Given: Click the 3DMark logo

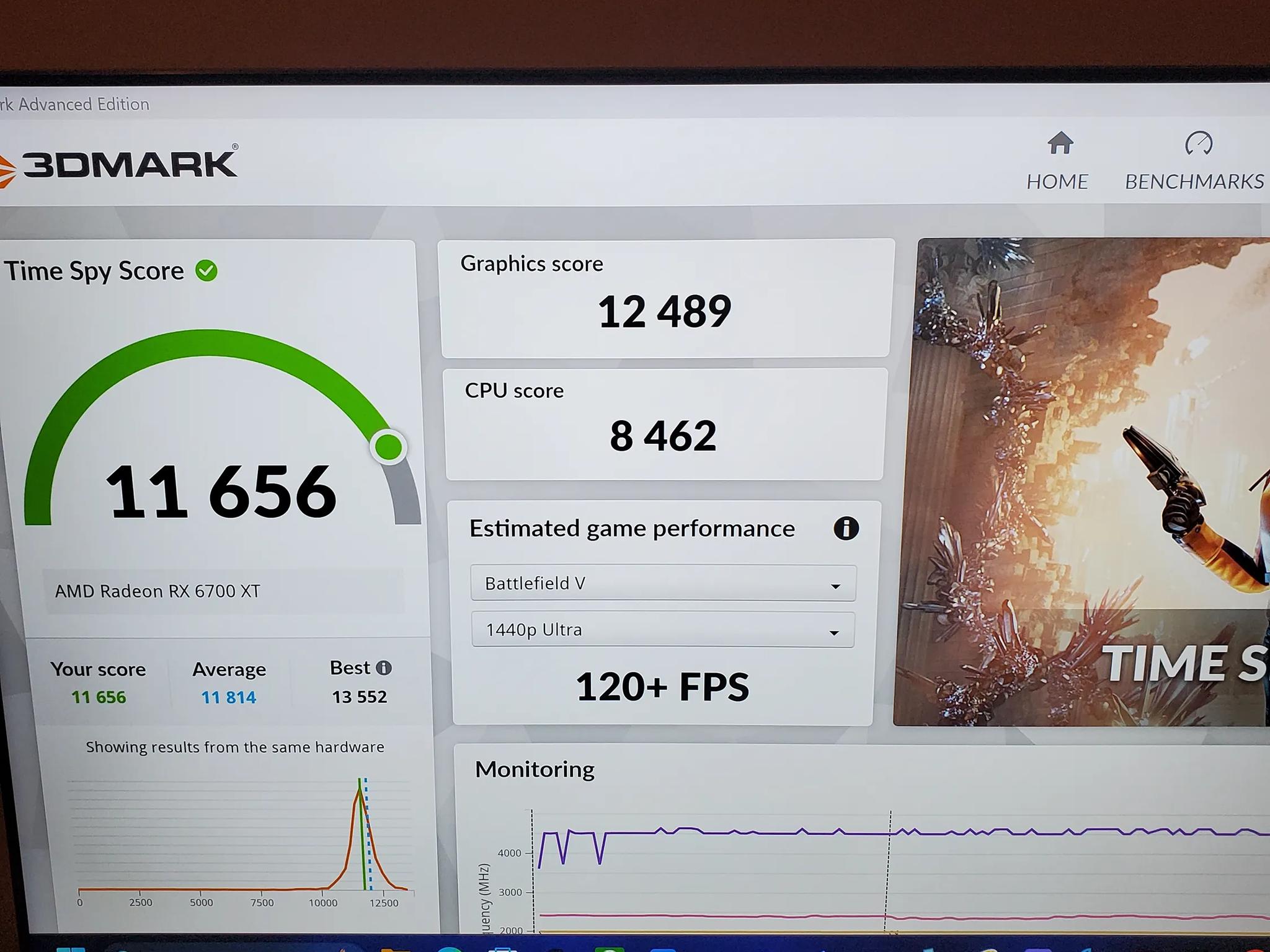Looking at the screenshot, I should 118,165.
